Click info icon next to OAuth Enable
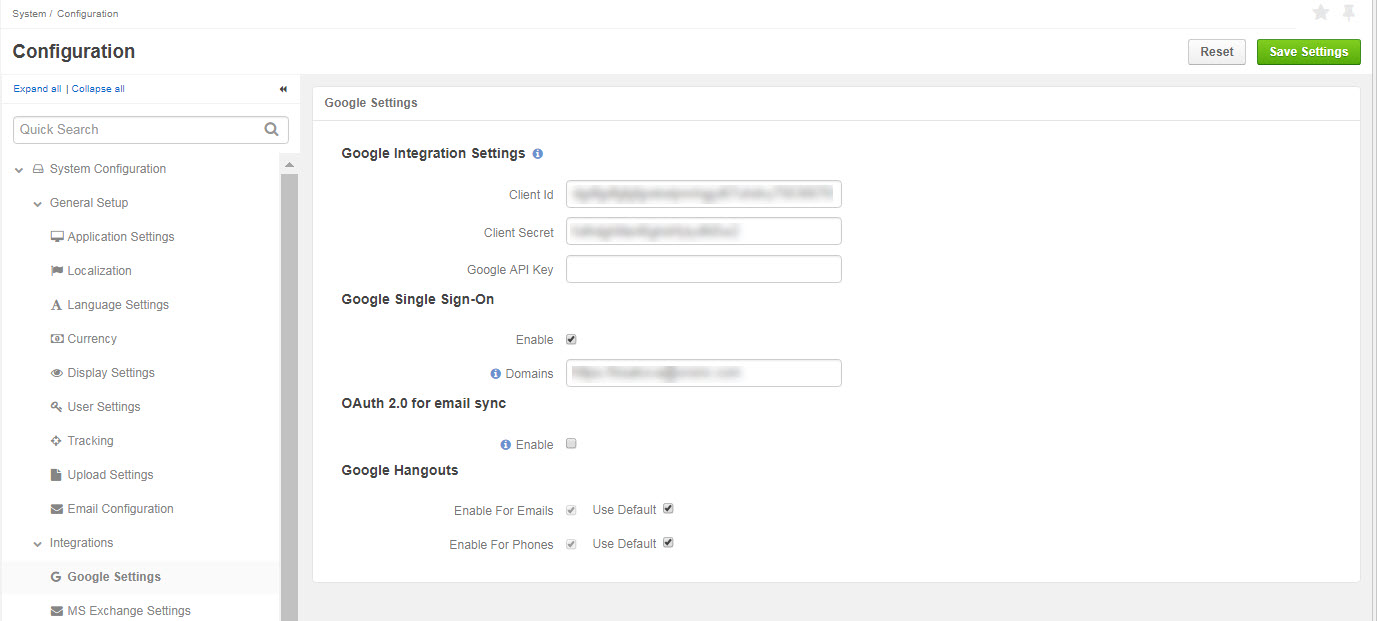Viewport: 1377px width, 621px height. point(505,444)
